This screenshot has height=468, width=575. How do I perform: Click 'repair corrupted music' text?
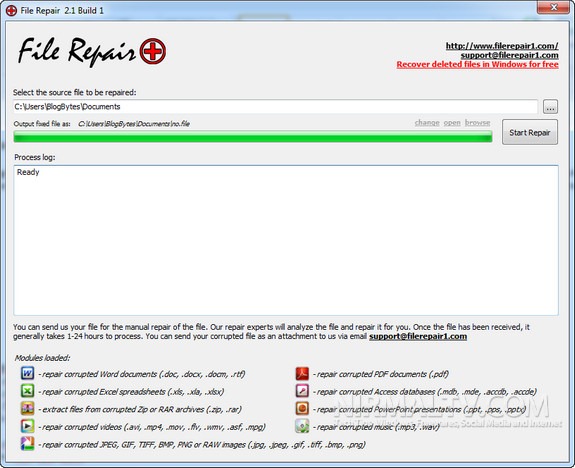[x=376, y=427]
